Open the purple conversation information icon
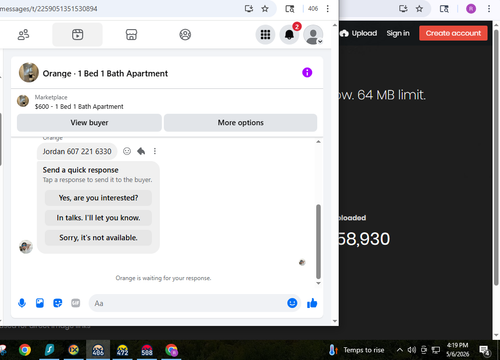Viewport: 500px width, 360px height. (307, 72)
